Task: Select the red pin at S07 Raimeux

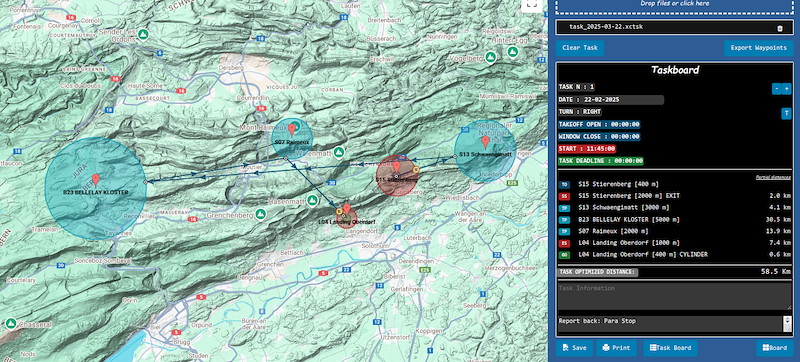Action: [292, 130]
